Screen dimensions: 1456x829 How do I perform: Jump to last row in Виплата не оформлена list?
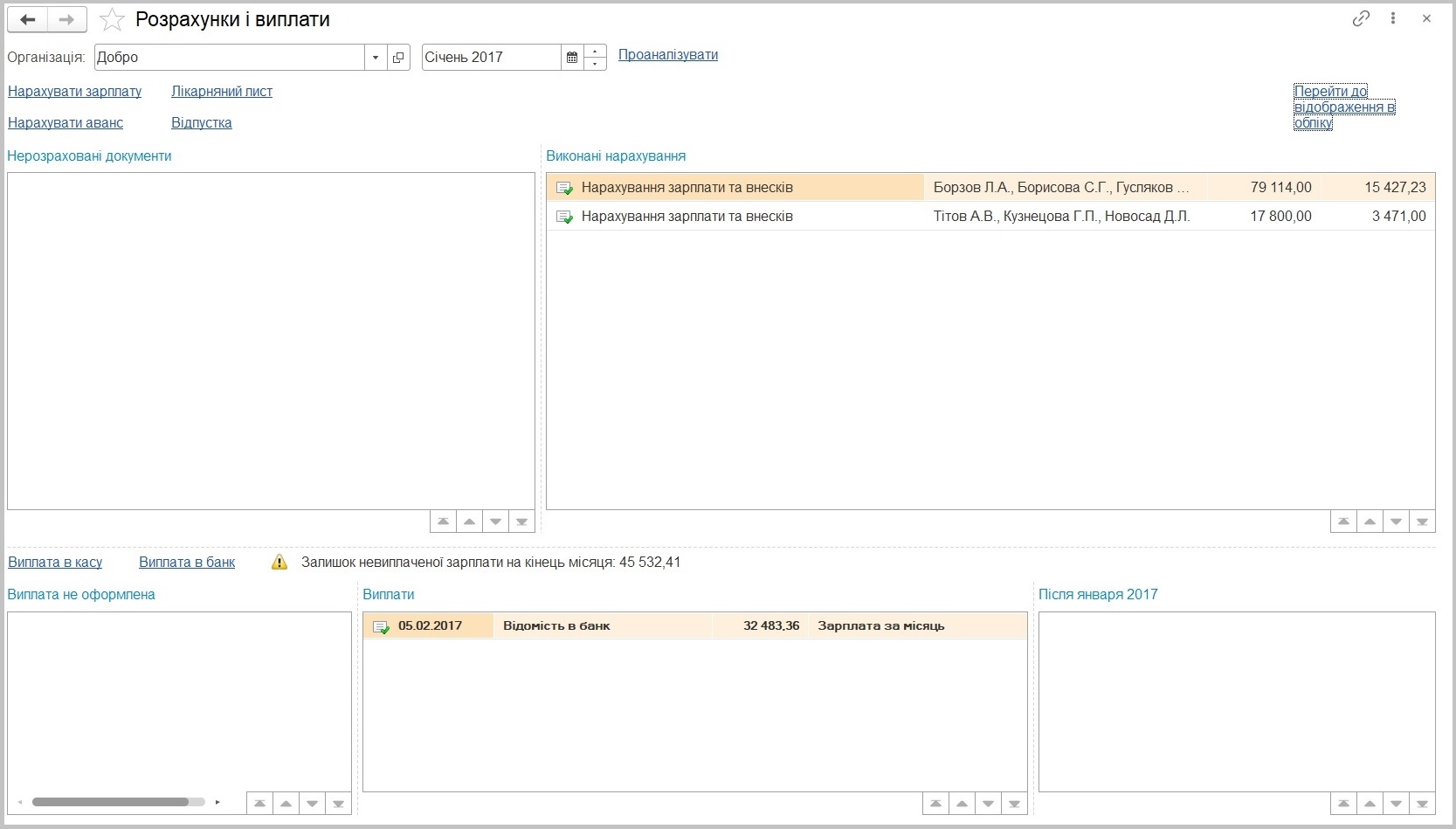[338, 804]
